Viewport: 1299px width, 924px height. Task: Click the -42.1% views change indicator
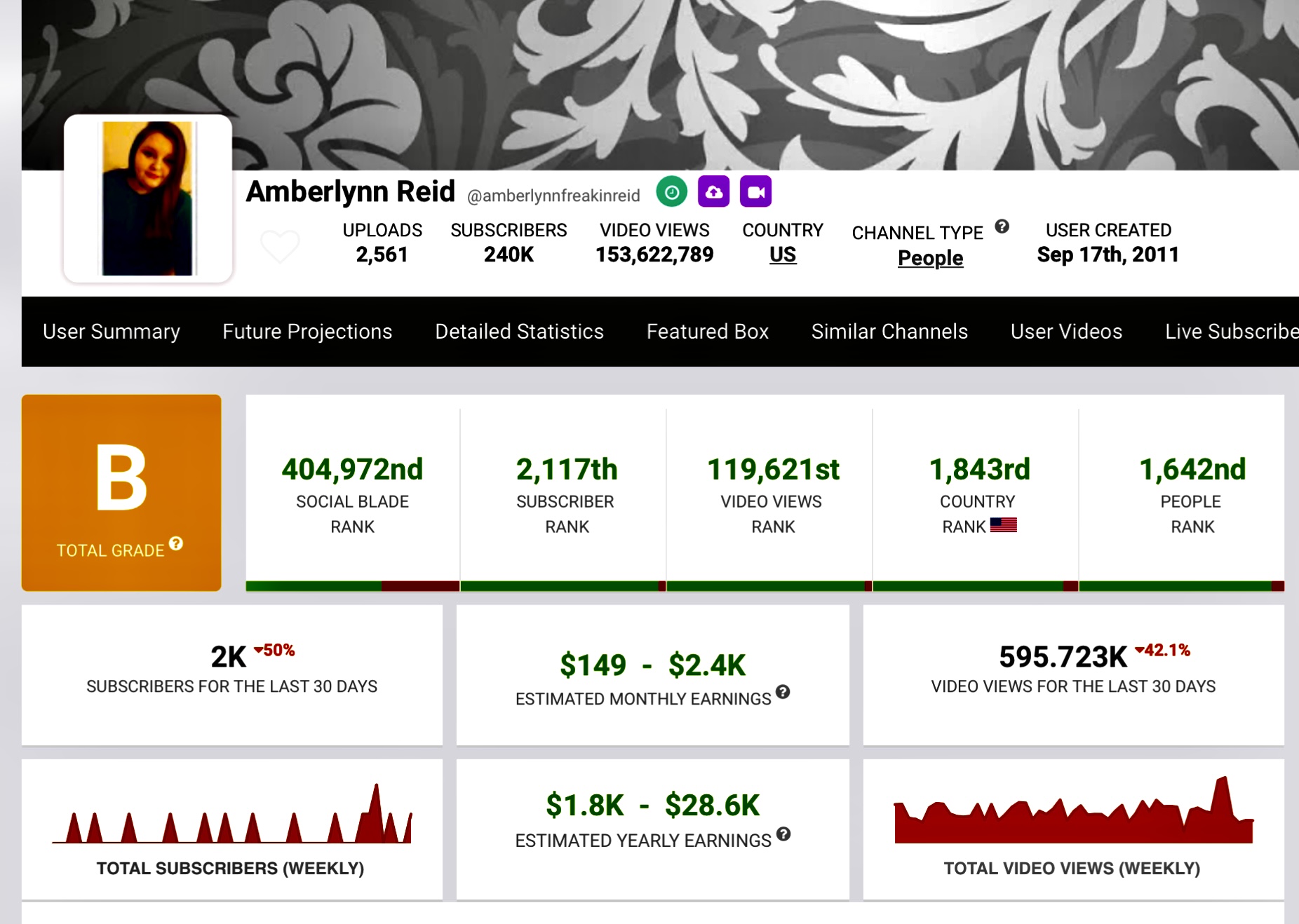tap(1162, 650)
